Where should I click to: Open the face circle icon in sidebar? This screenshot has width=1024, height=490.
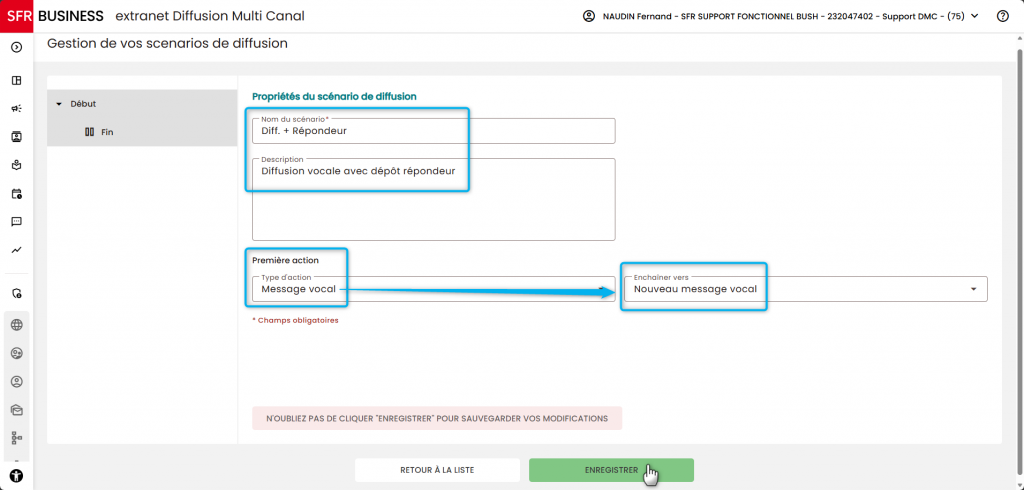[x=17, y=353]
